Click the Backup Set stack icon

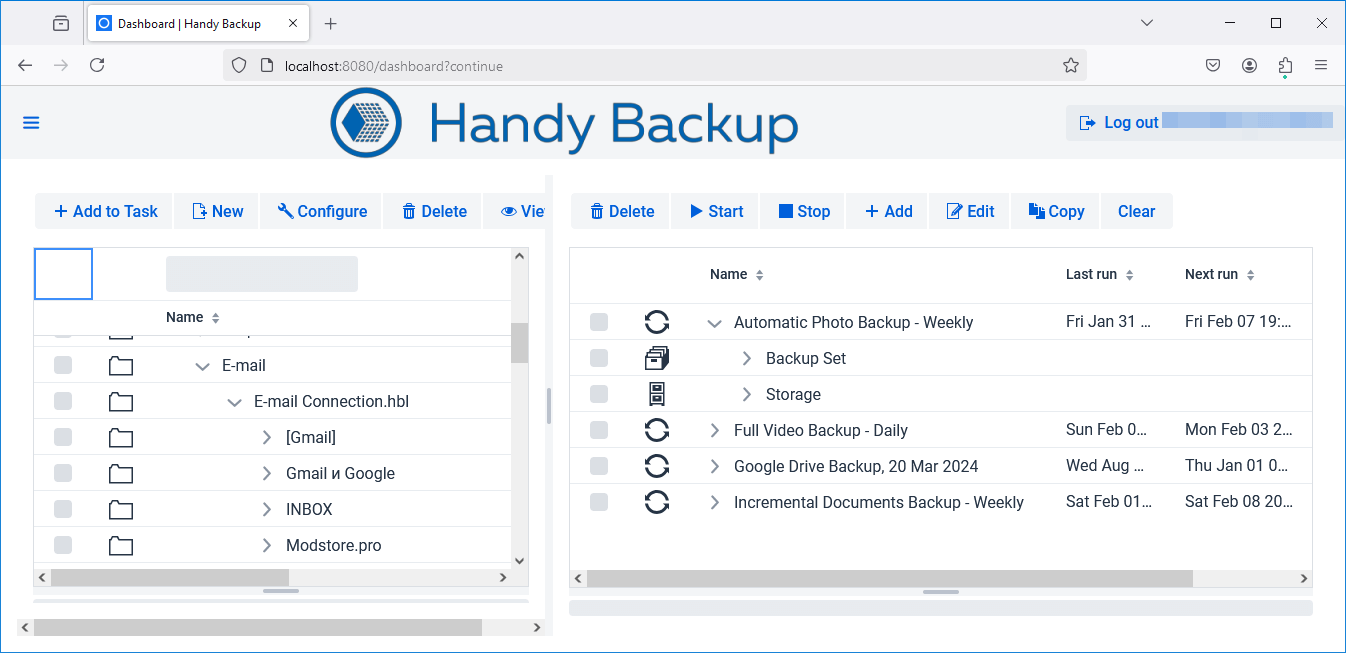657,358
